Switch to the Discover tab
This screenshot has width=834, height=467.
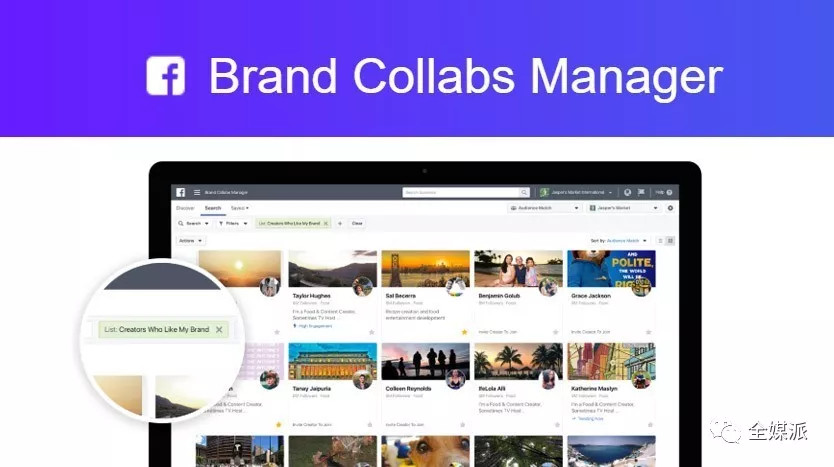(186, 208)
